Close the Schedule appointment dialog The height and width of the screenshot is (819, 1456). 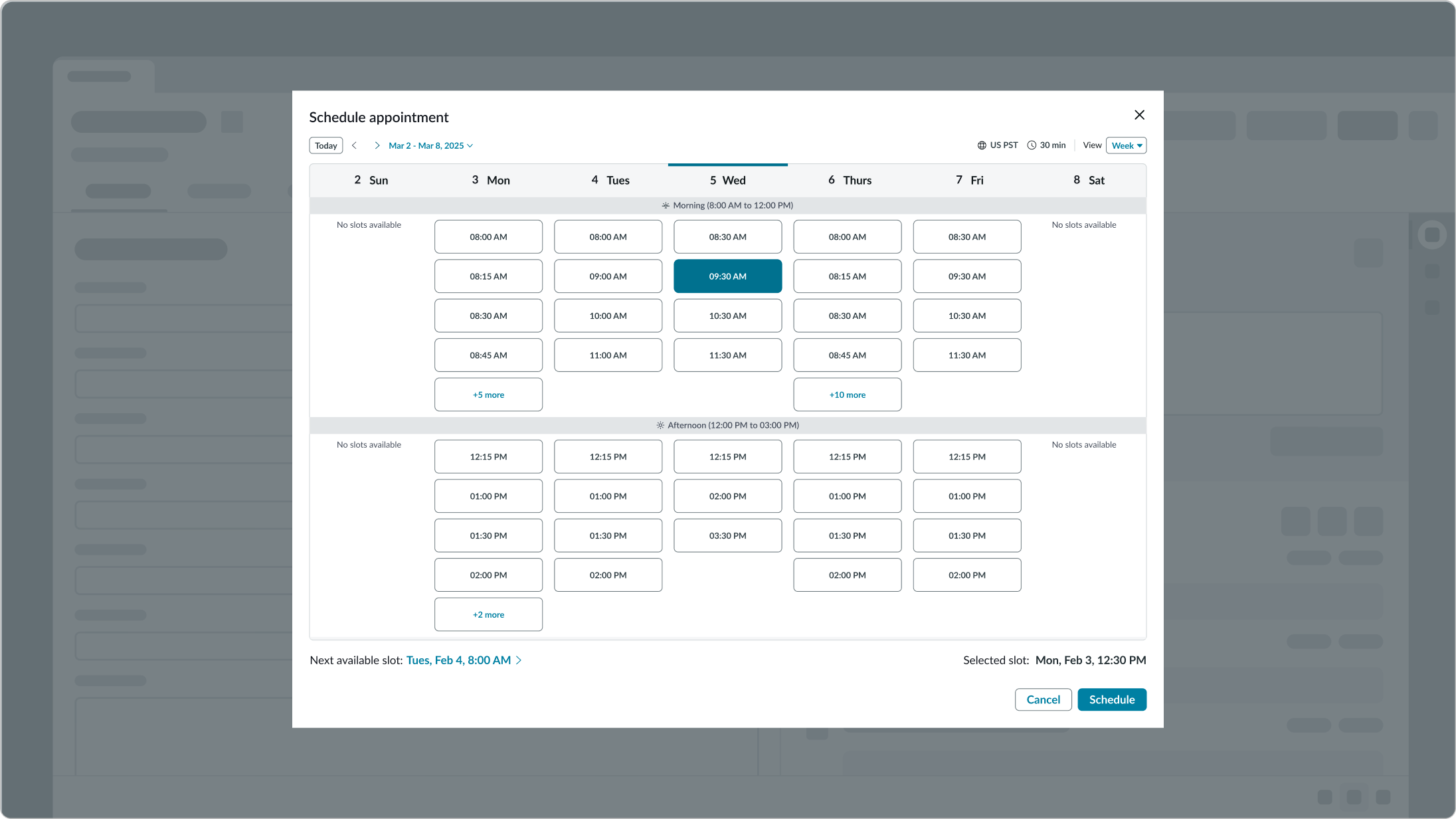point(1139,115)
